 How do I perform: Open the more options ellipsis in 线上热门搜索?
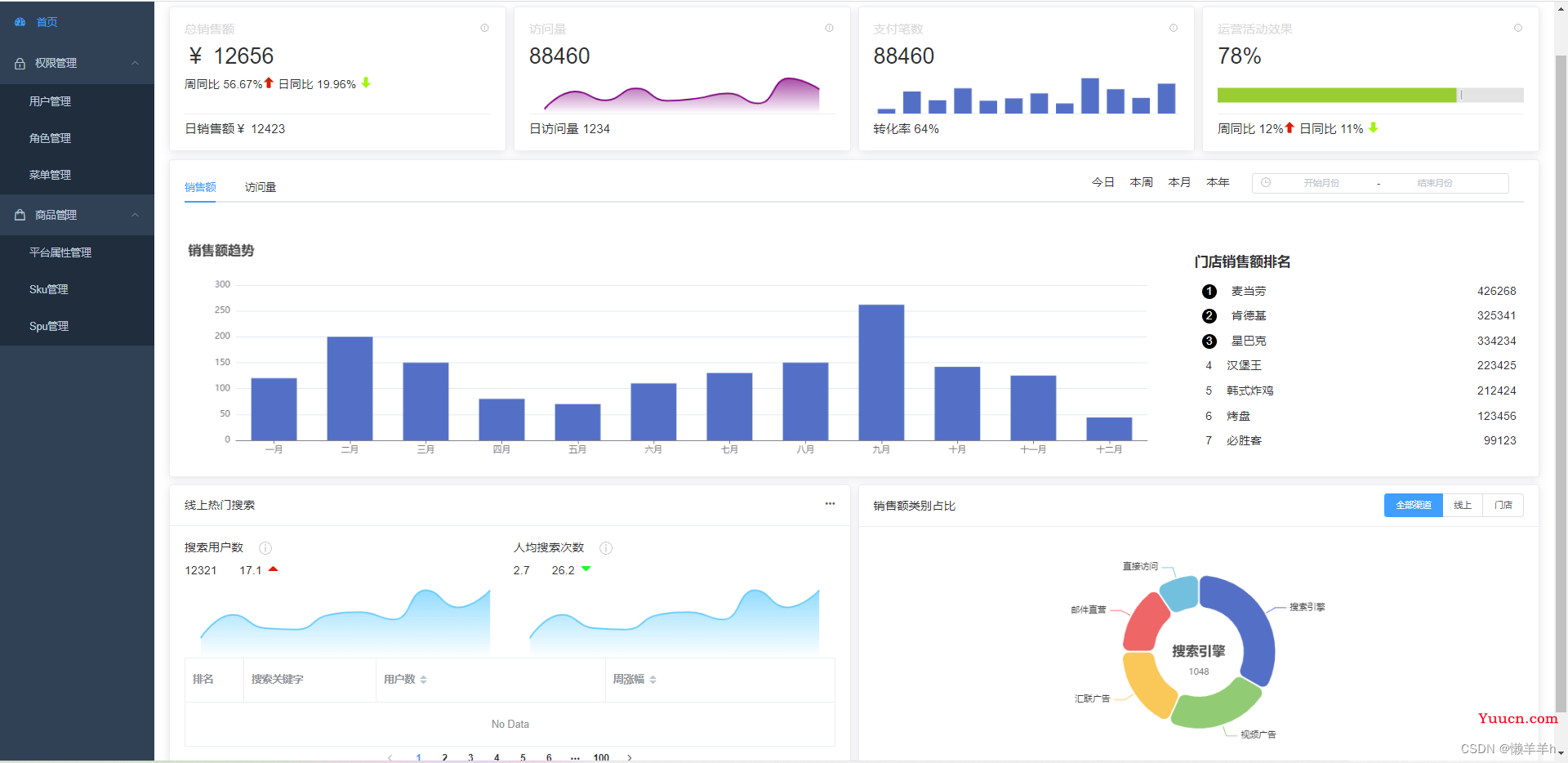click(830, 504)
